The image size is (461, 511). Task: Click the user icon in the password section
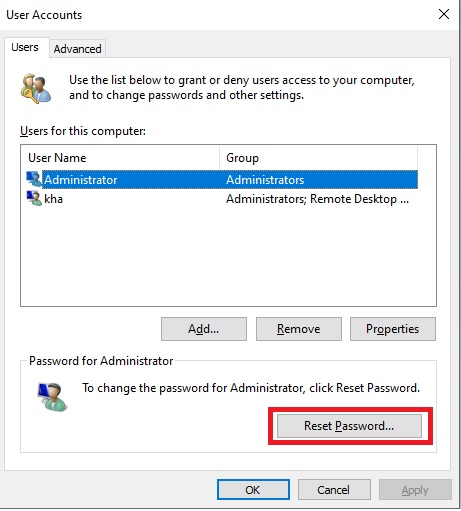click(x=52, y=397)
